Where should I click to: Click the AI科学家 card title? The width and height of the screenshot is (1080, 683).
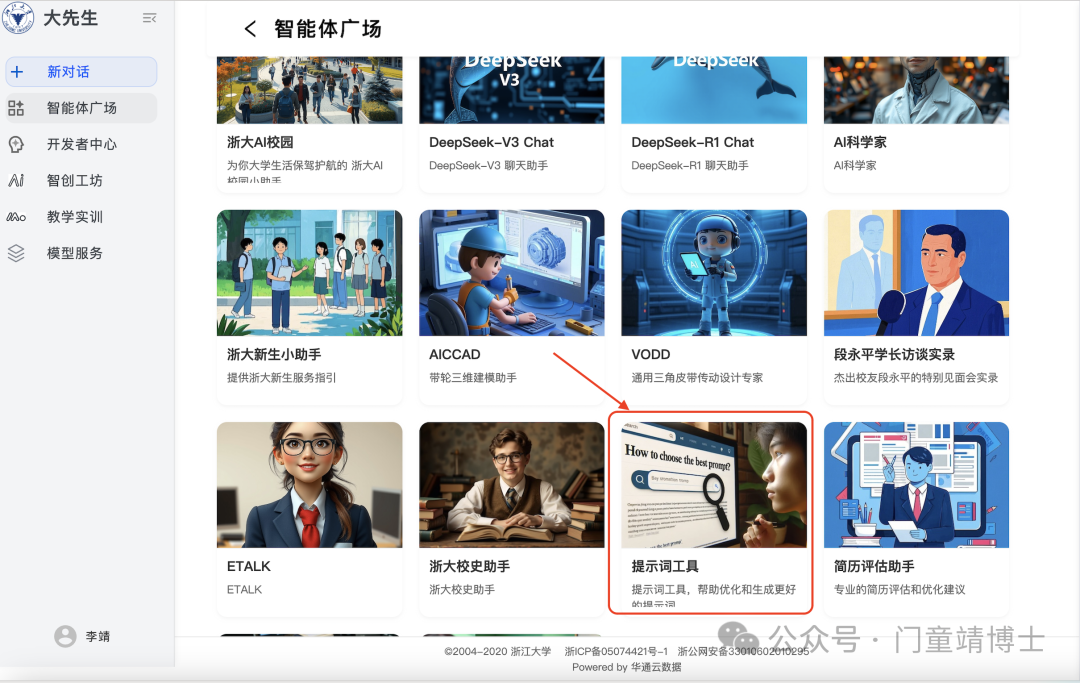click(860, 143)
